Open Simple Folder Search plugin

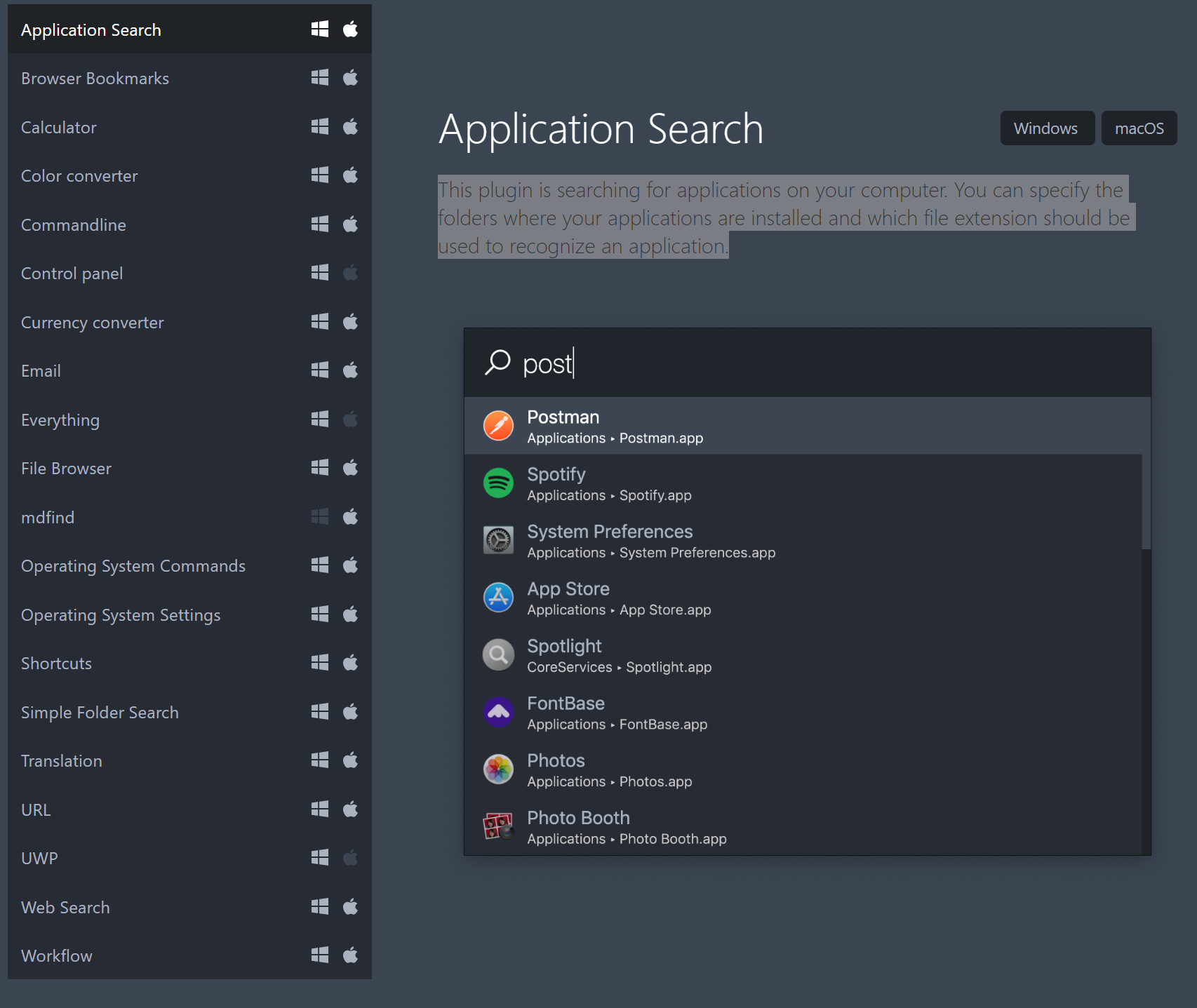[x=189, y=712]
